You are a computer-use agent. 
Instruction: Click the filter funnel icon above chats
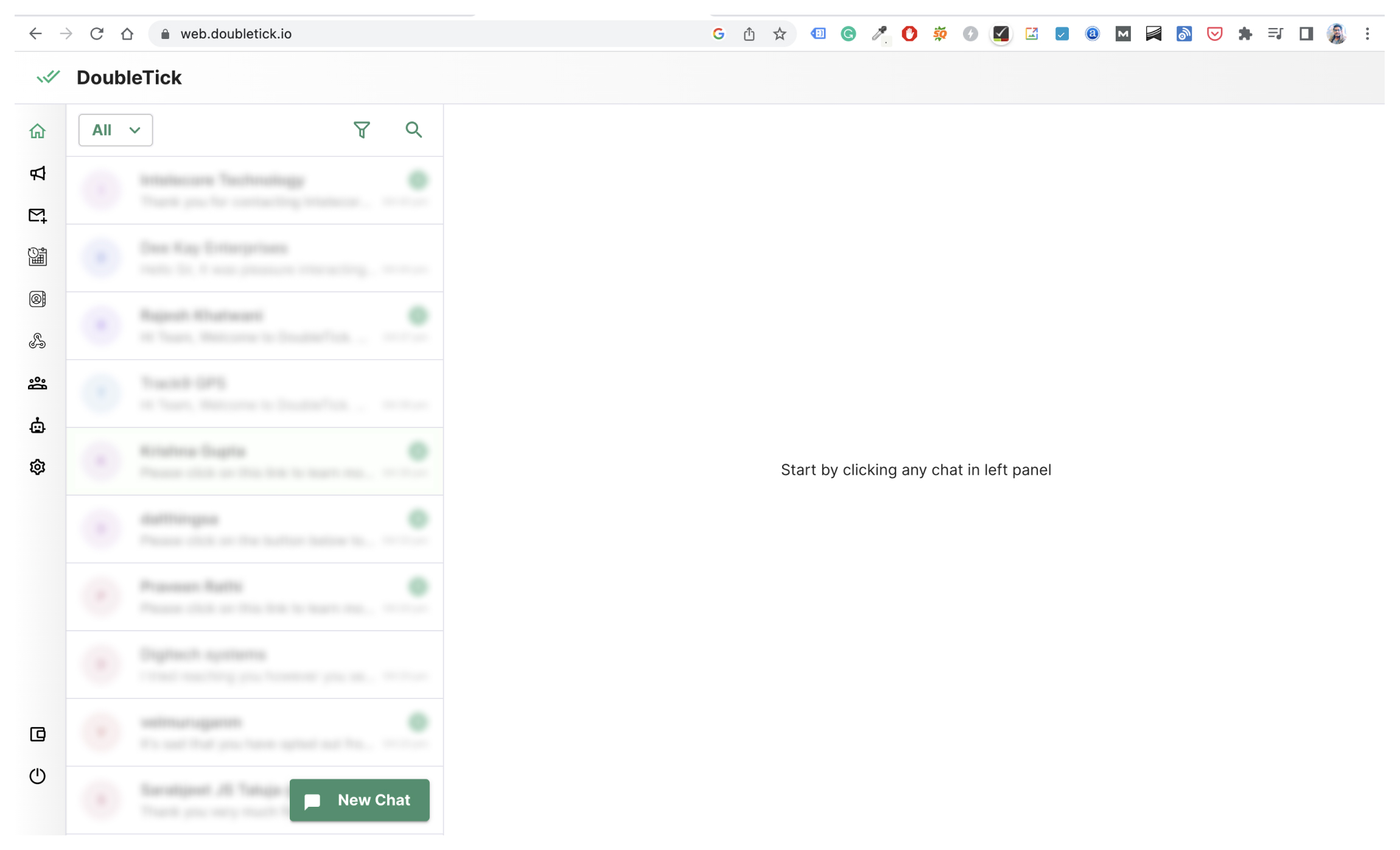click(361, 130)
